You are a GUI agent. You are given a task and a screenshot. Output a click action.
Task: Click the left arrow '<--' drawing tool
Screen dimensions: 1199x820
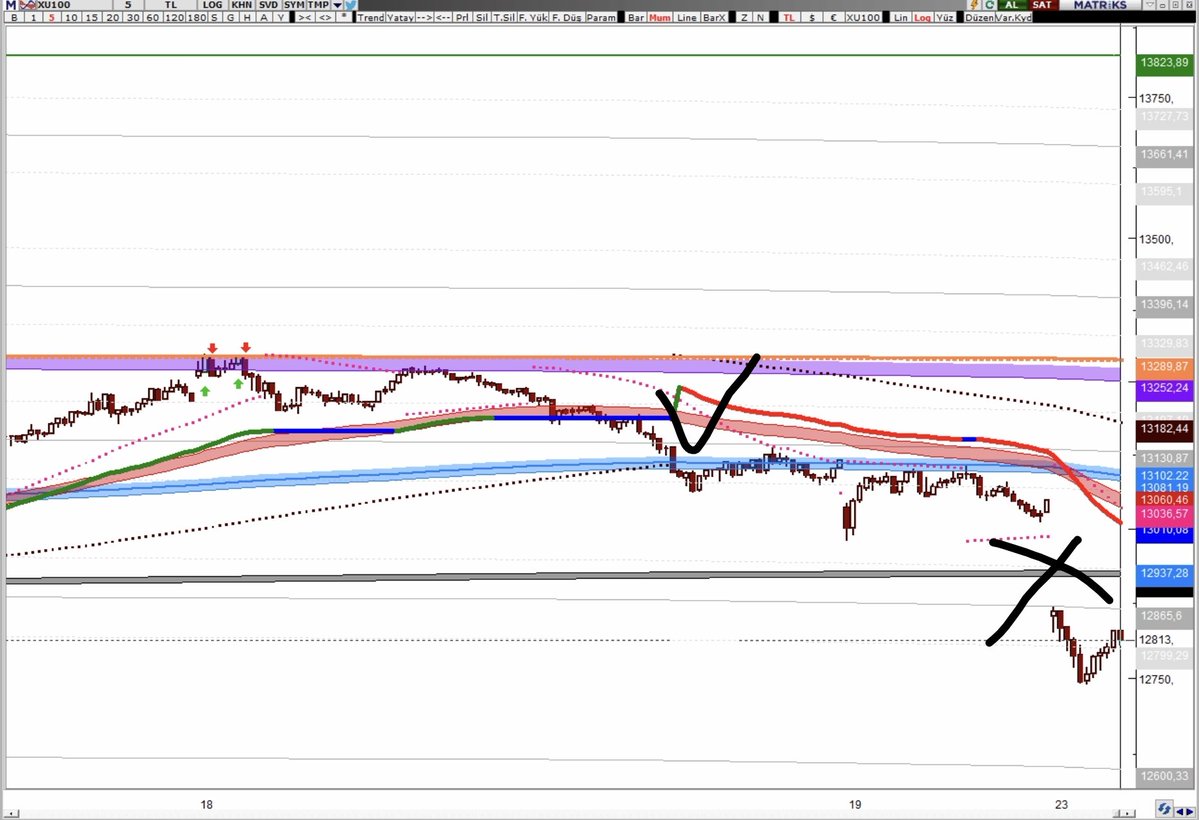coord(444,17)
